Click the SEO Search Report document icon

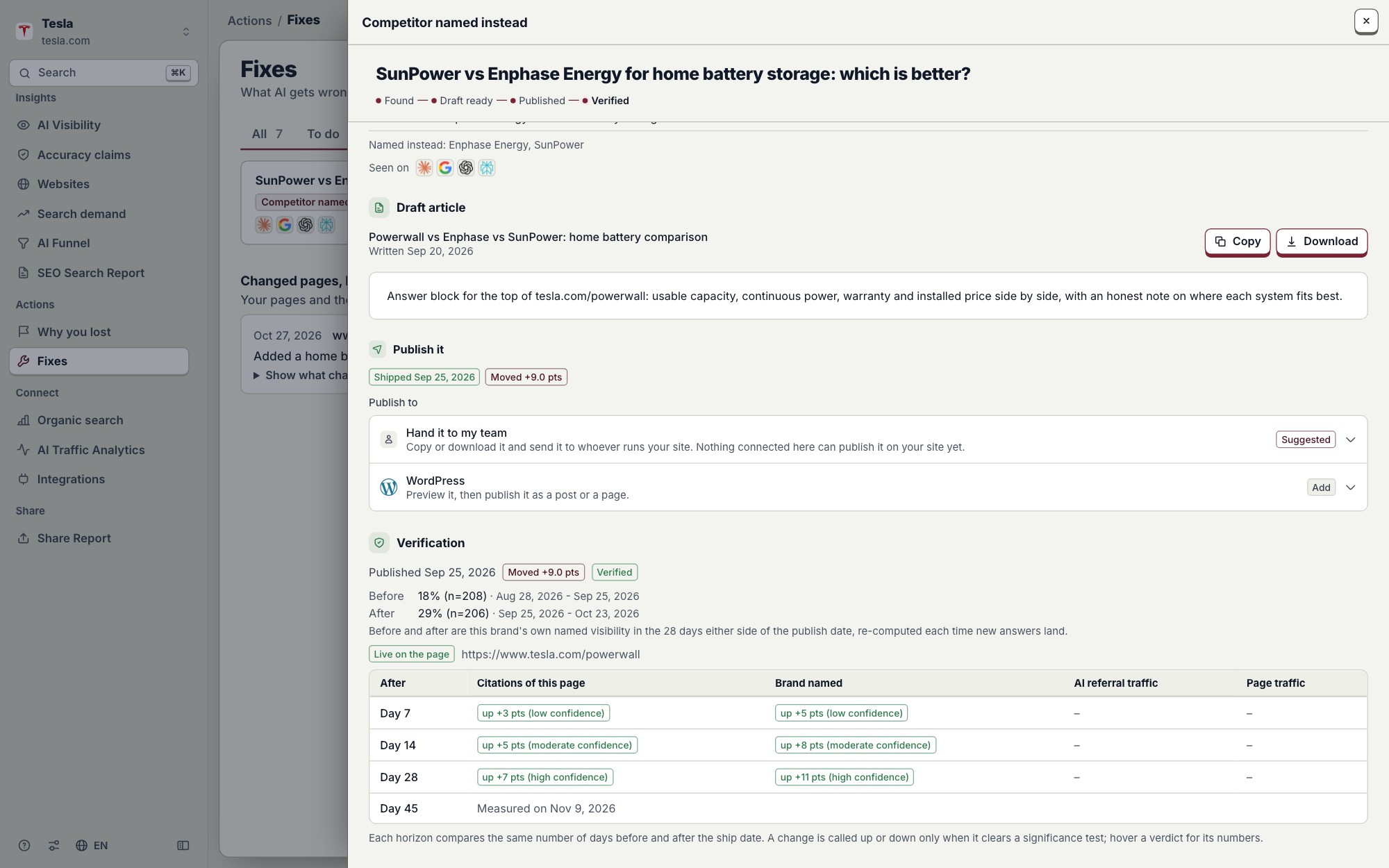pyautogui.click(x=24, y=273)
